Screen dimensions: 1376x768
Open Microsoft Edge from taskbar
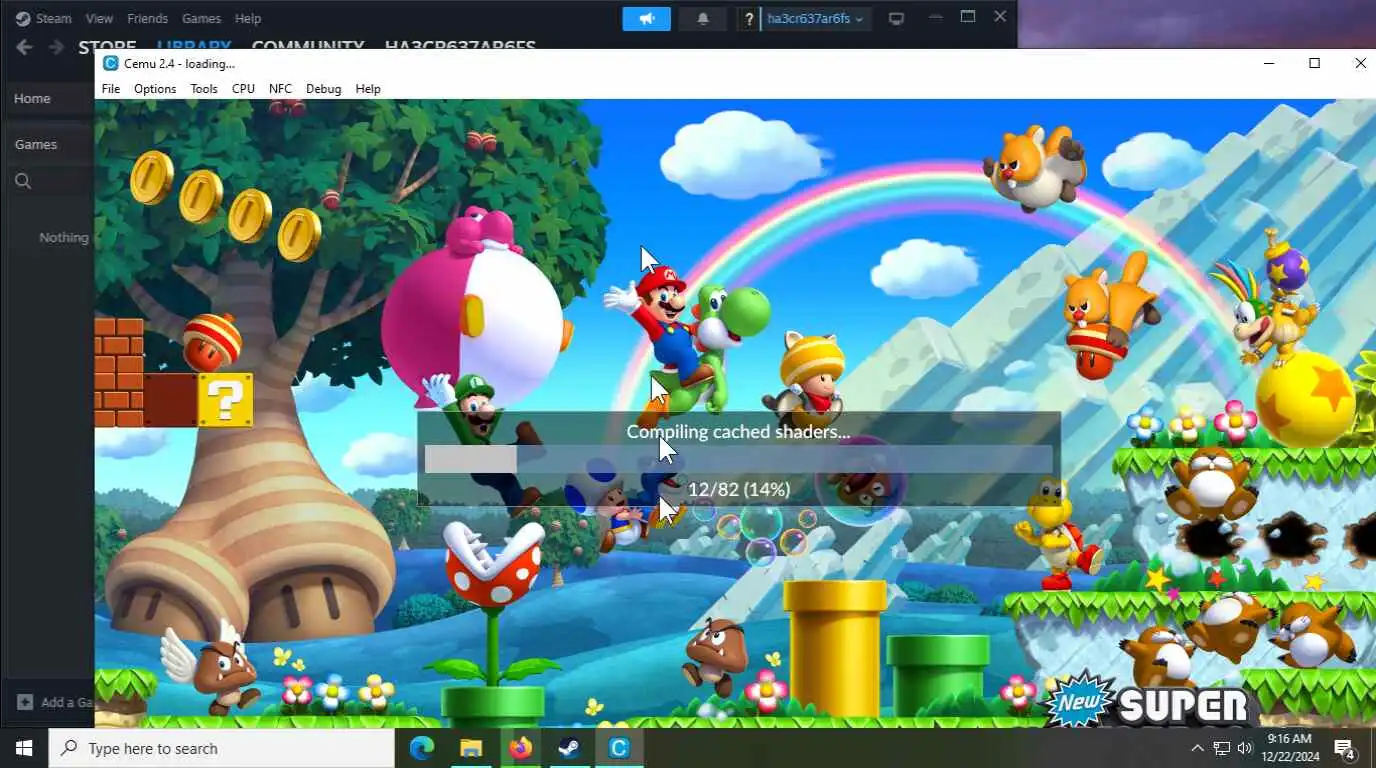(x=422, y=748)
